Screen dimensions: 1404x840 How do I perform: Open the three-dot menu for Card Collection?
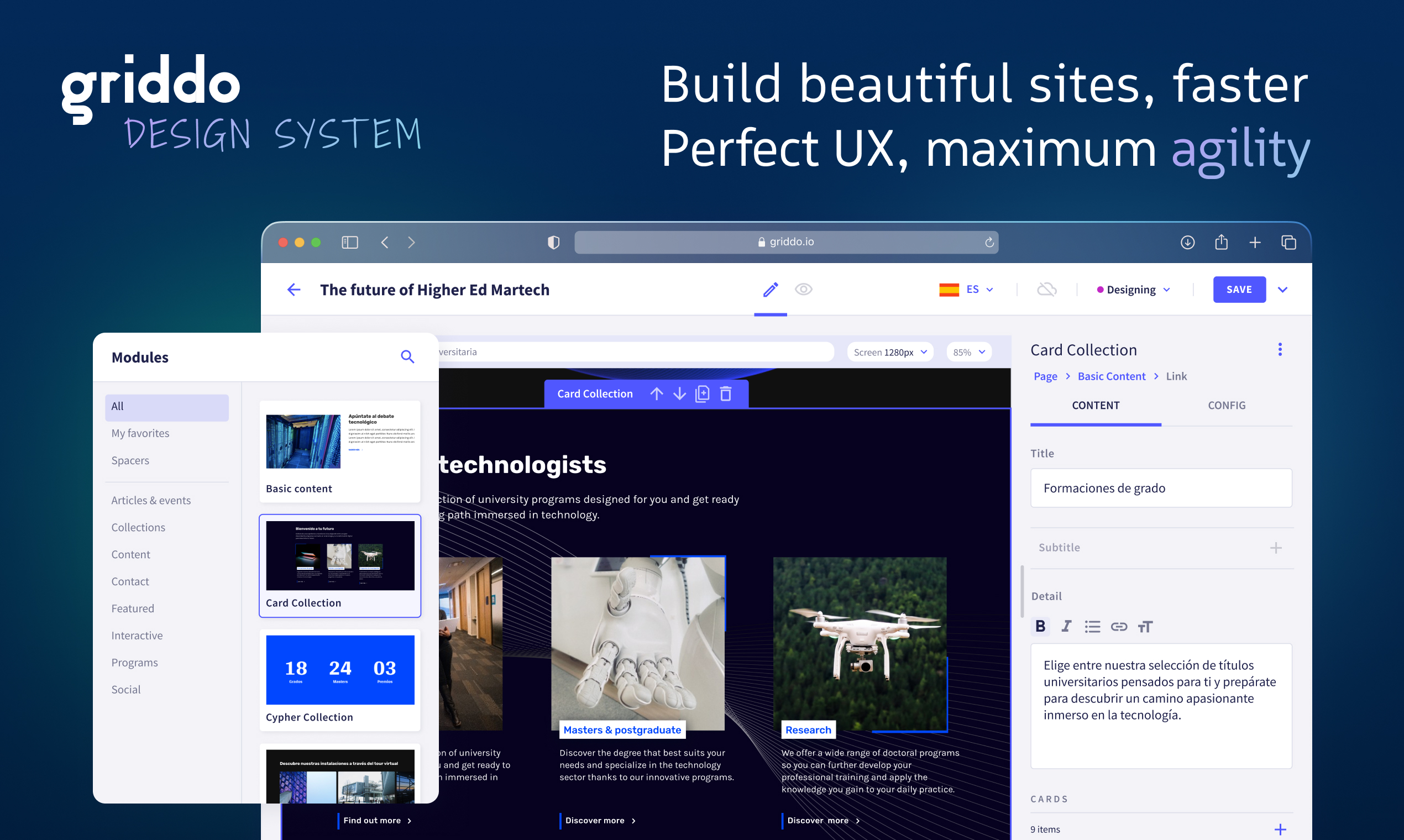(x=1280, y=350)
